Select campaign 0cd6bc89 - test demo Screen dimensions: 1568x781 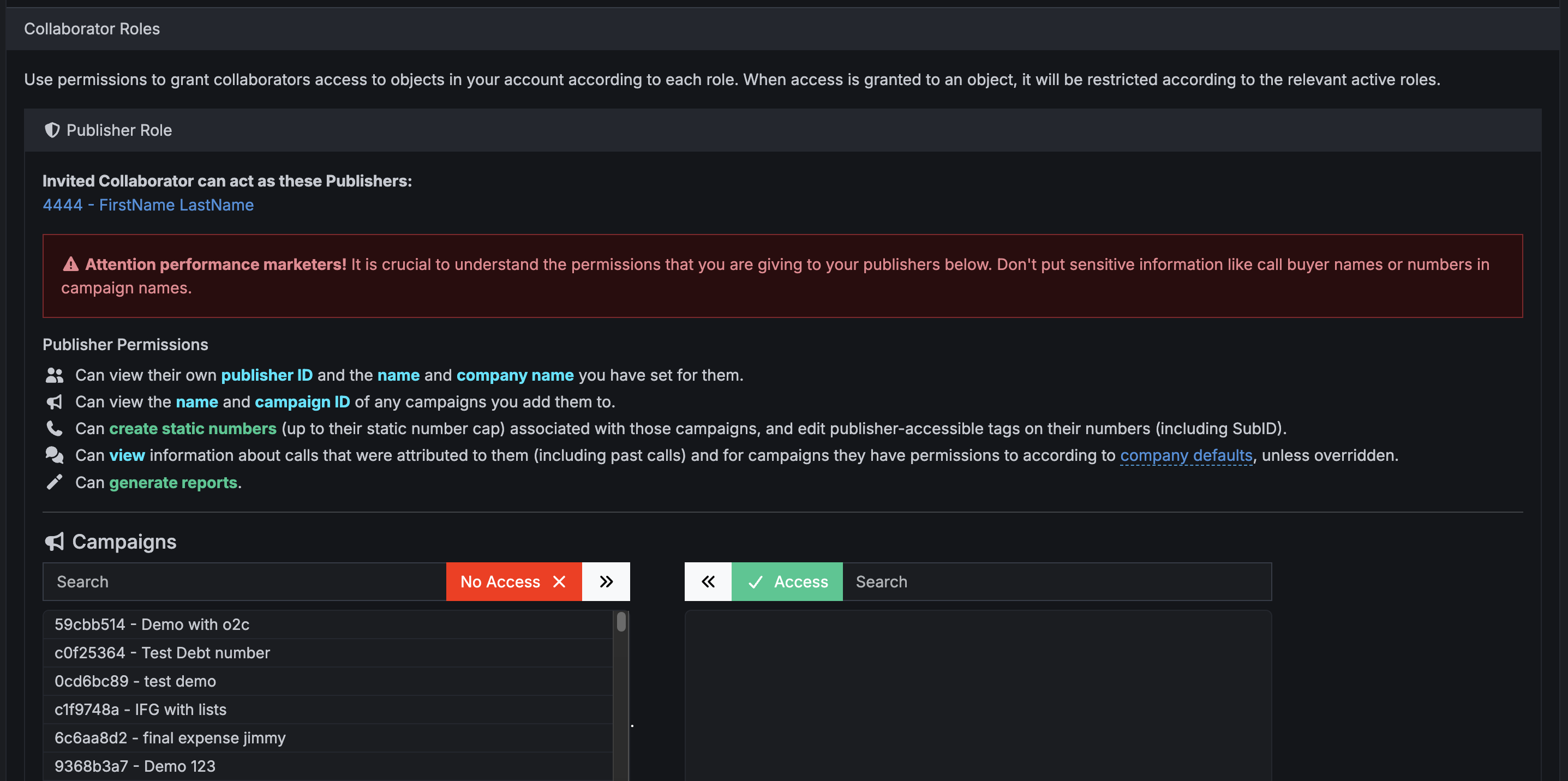(x=327, y=681)
